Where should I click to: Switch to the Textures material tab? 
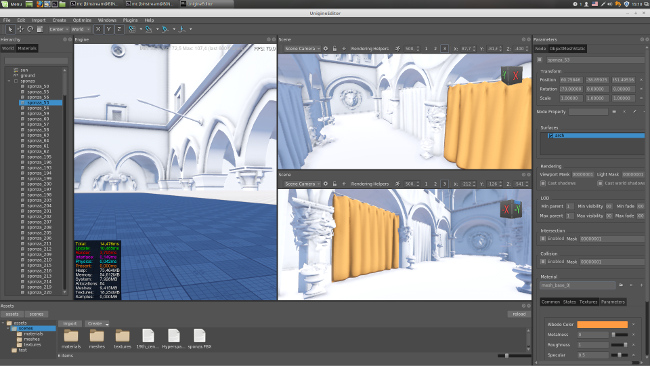[588, 302]
